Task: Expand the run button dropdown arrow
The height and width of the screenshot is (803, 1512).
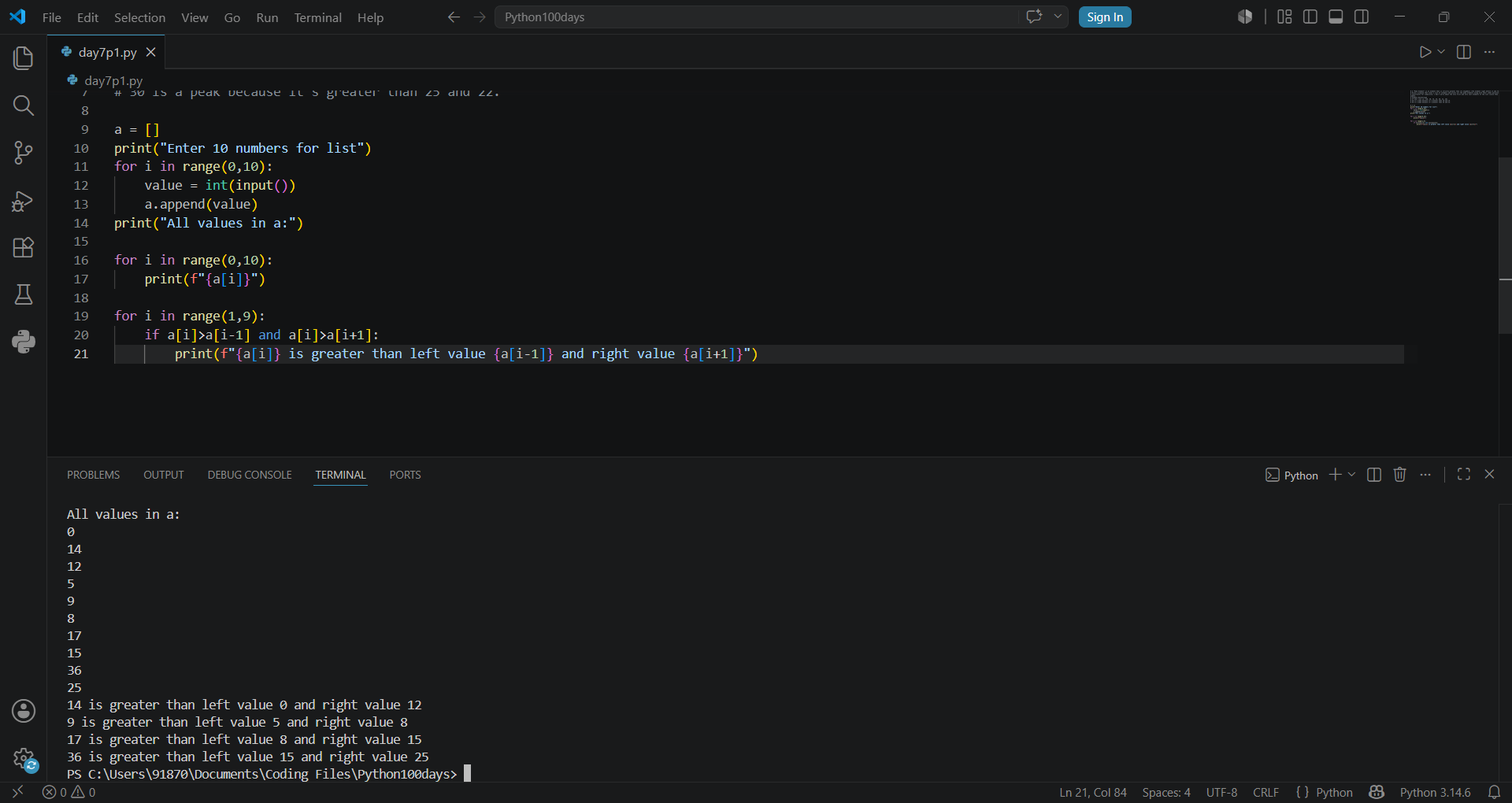Action: point(1441,52)
